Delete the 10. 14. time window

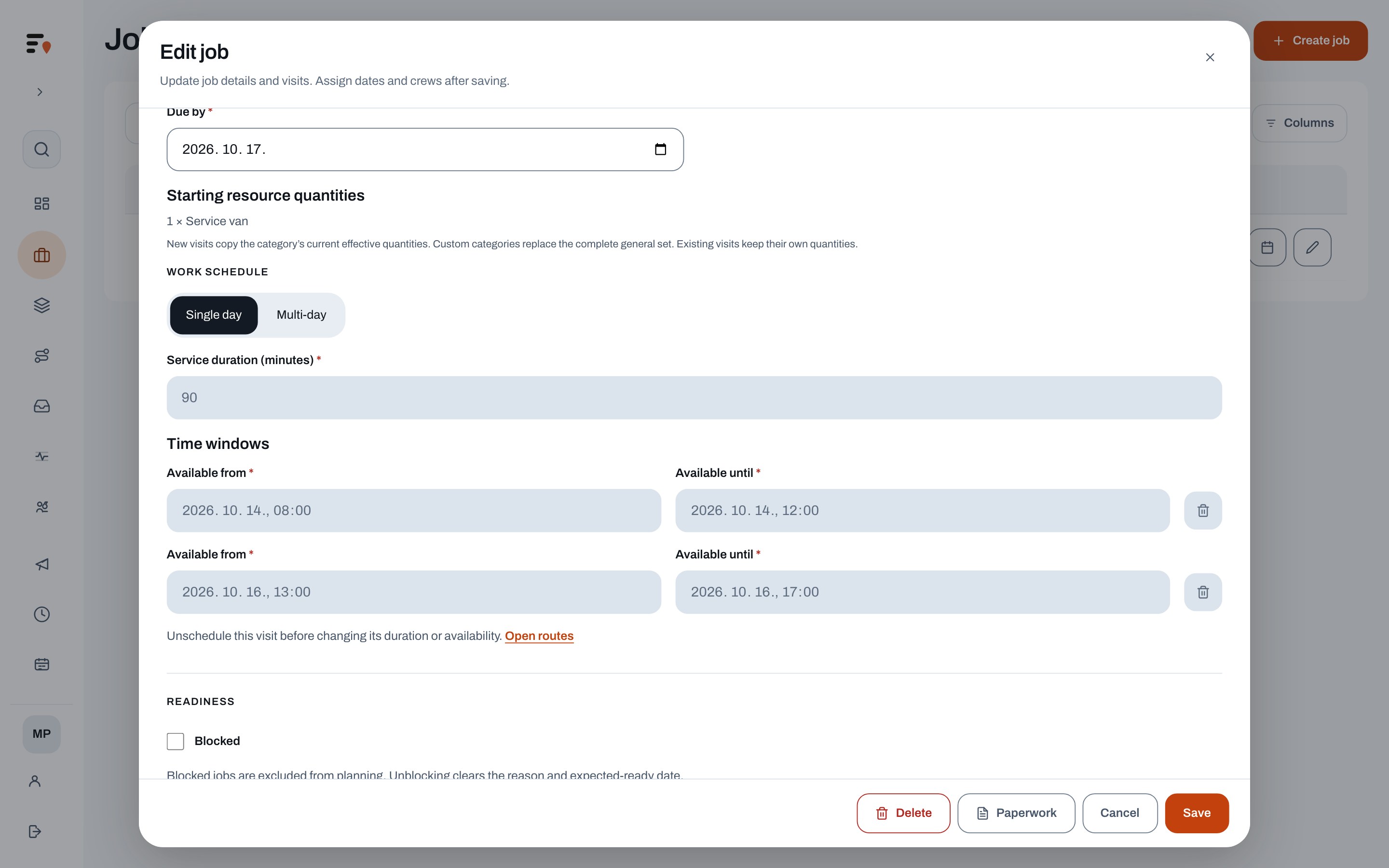coord(1203,510)
